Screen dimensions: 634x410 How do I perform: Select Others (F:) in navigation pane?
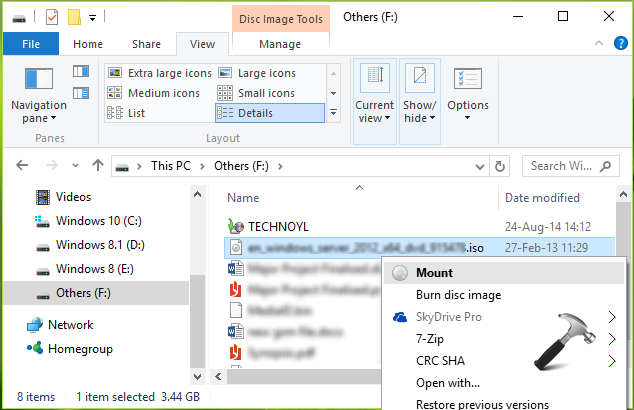pyautogui.click(x=96, y=293)
